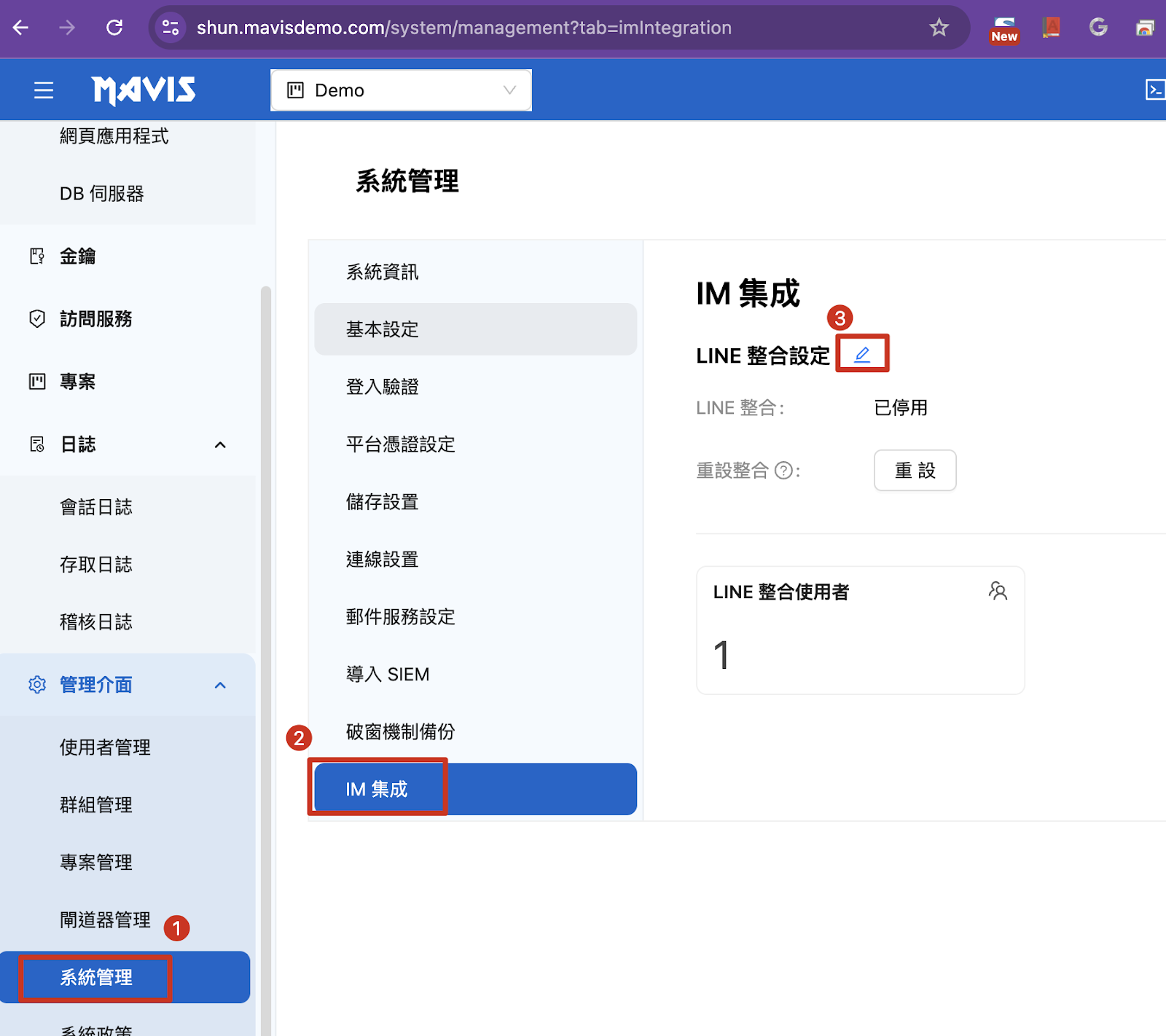Click the browser forward arrow
The height and width of the screenshot is (1036, 1166).
pyautogui.click(x=67, y=28)
